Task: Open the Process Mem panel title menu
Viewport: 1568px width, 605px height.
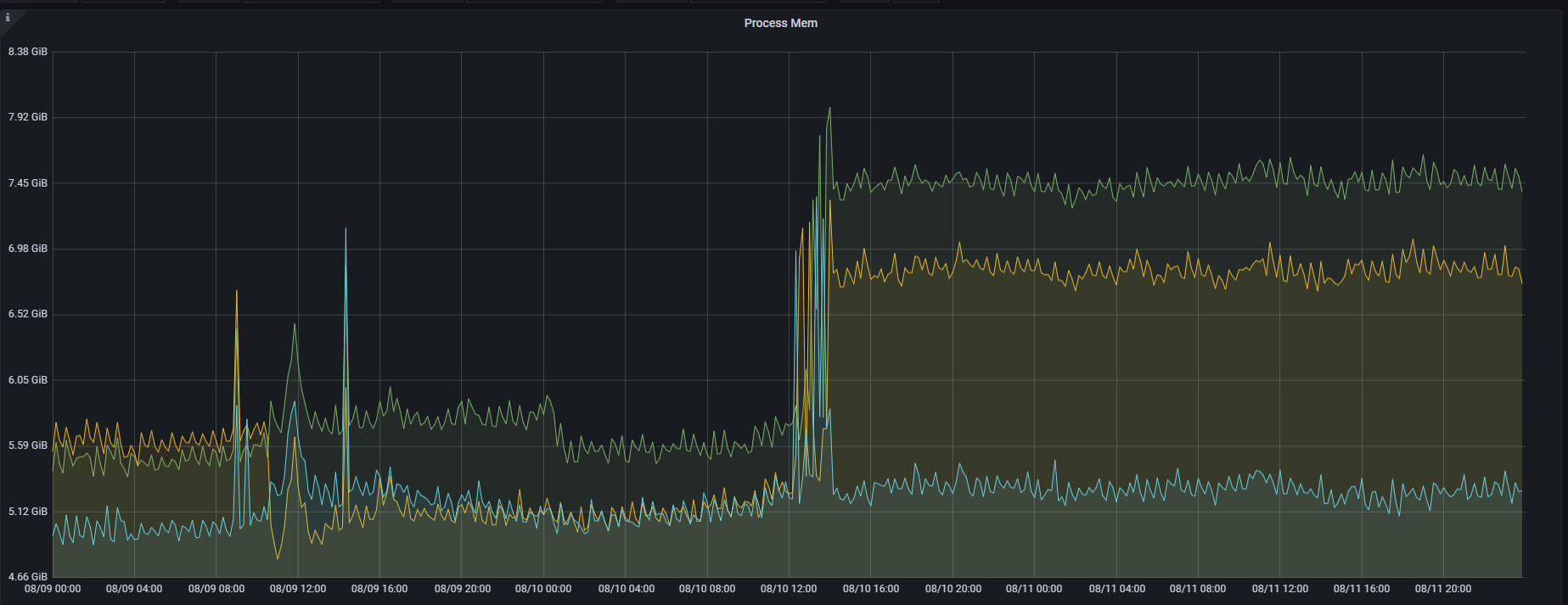Action: tap(780, 23)
